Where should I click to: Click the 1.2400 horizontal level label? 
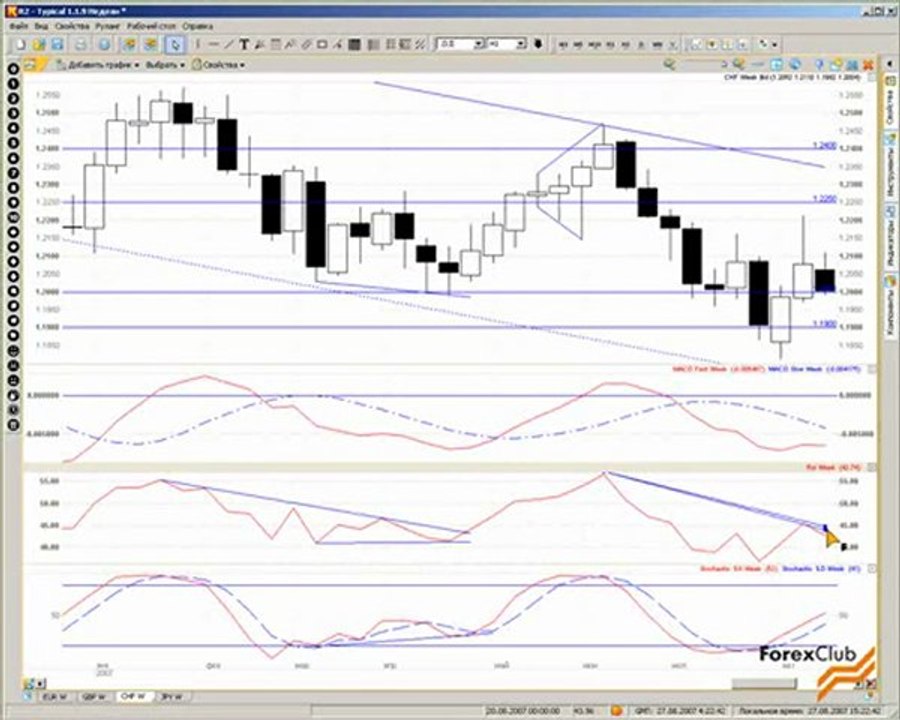tap(824, 146)
